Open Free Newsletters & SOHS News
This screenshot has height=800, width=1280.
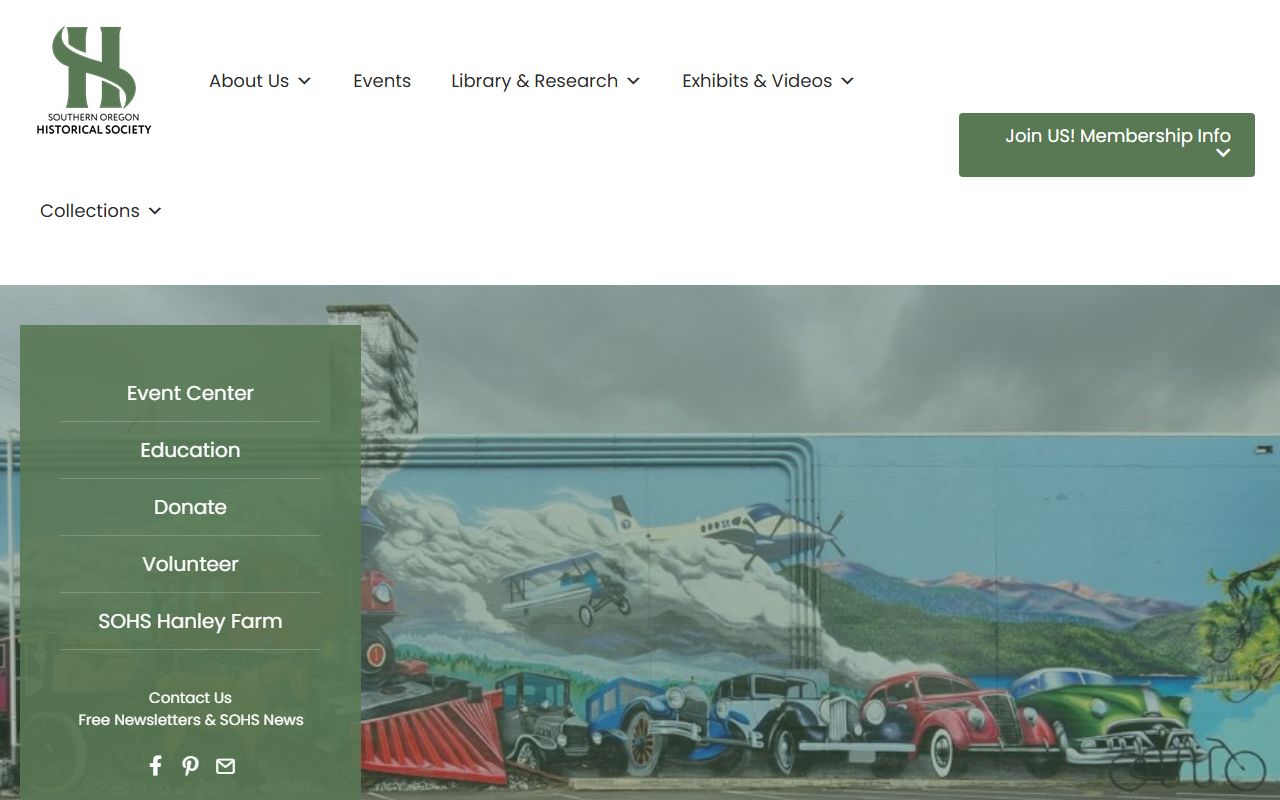click(191, 720)
